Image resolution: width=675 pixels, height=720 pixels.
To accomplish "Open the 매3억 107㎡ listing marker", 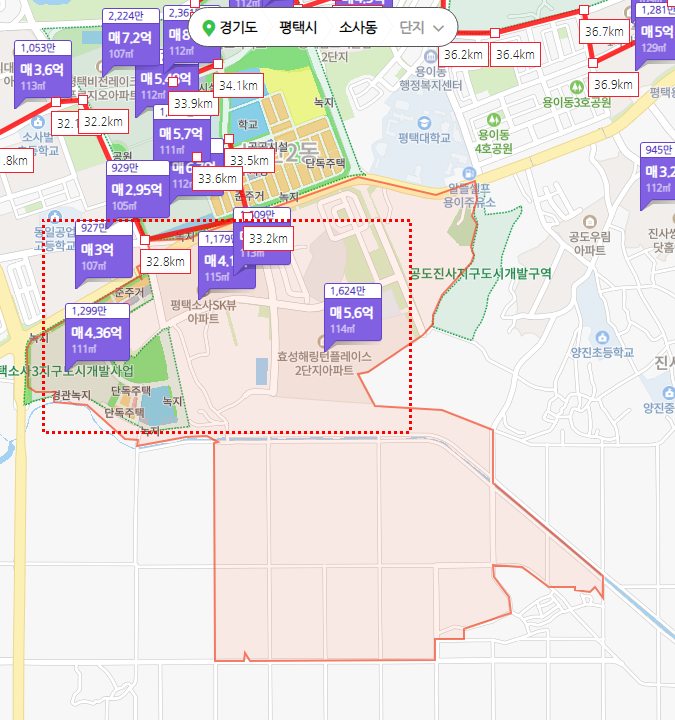I will coord(104,256).
